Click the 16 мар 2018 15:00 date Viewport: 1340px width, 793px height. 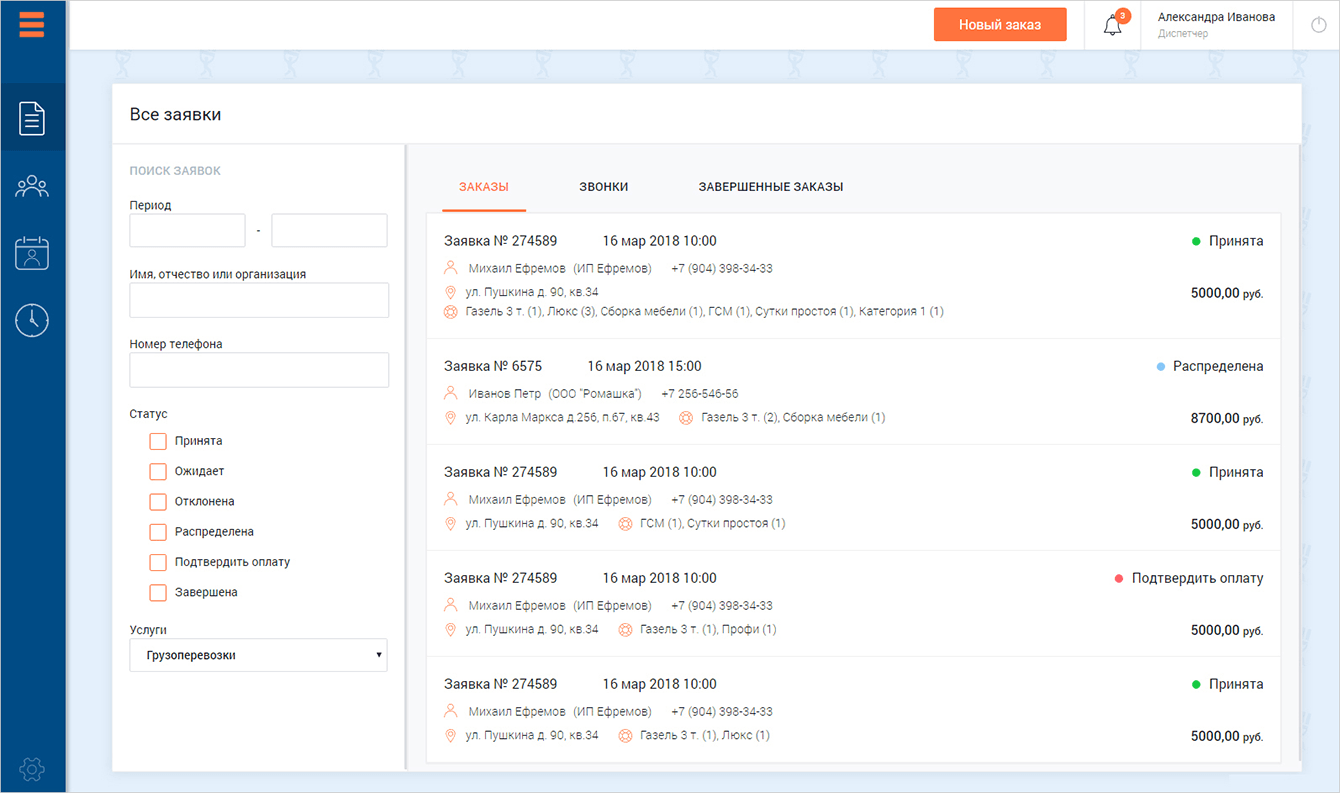644,366
